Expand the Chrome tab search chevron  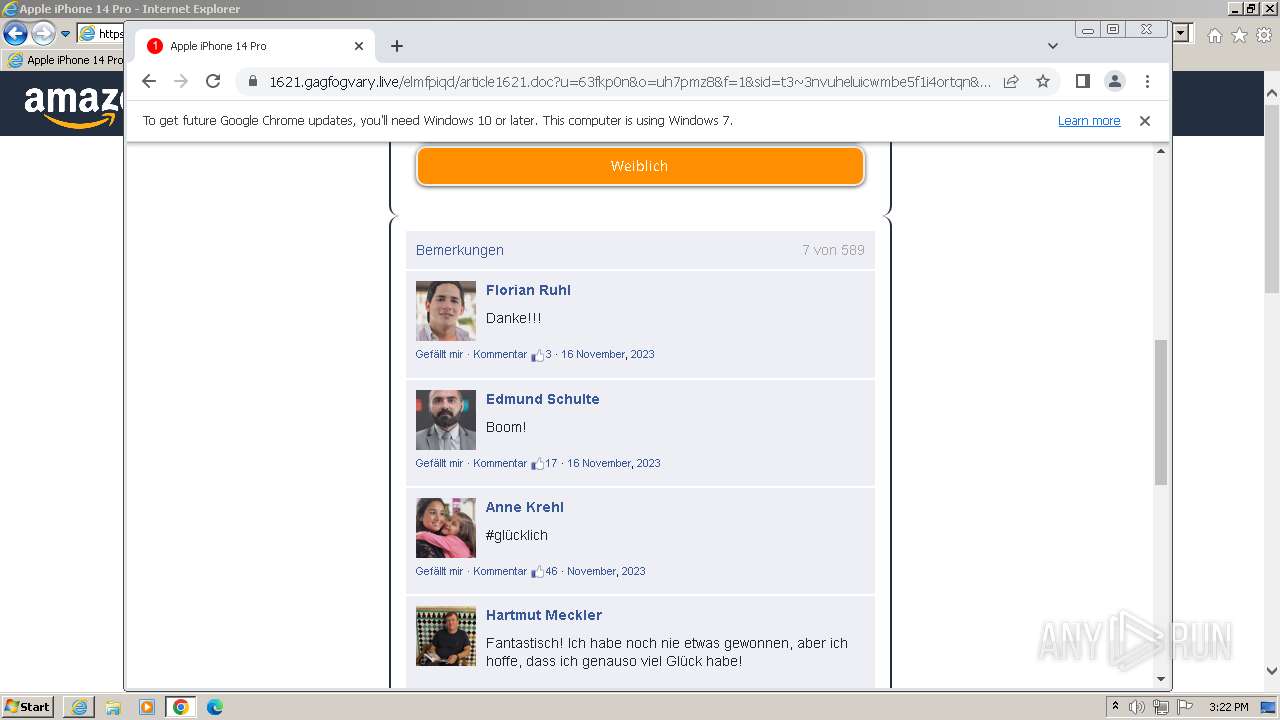1053,46
